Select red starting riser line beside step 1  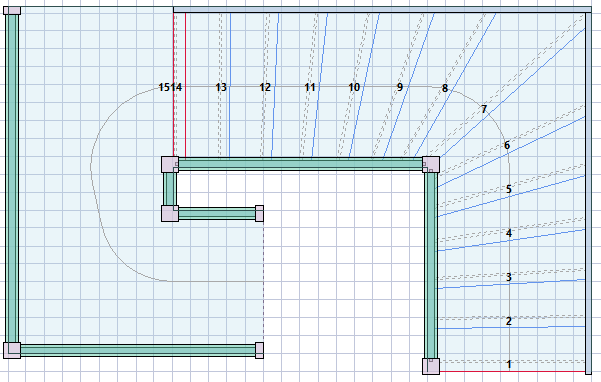(x=512, y=371)
